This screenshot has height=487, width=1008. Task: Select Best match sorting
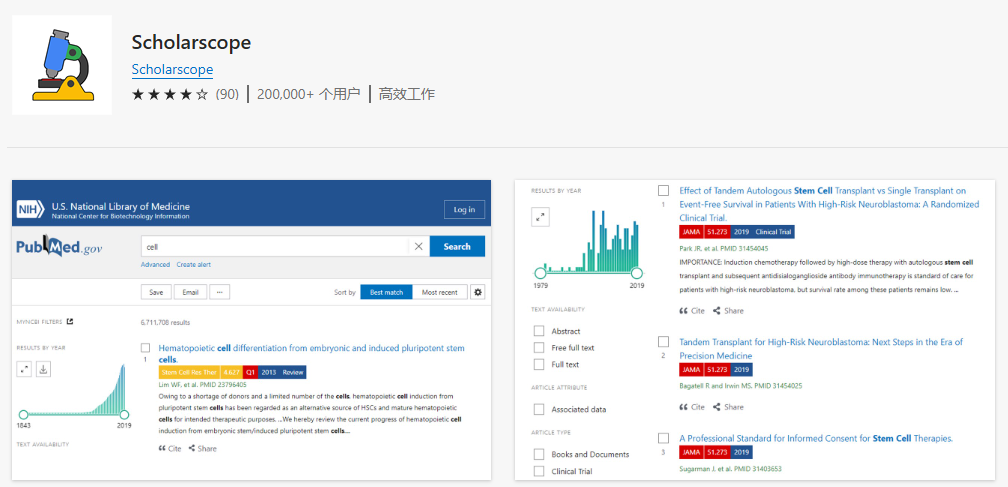pyautogui.click(x=386, y=292)
